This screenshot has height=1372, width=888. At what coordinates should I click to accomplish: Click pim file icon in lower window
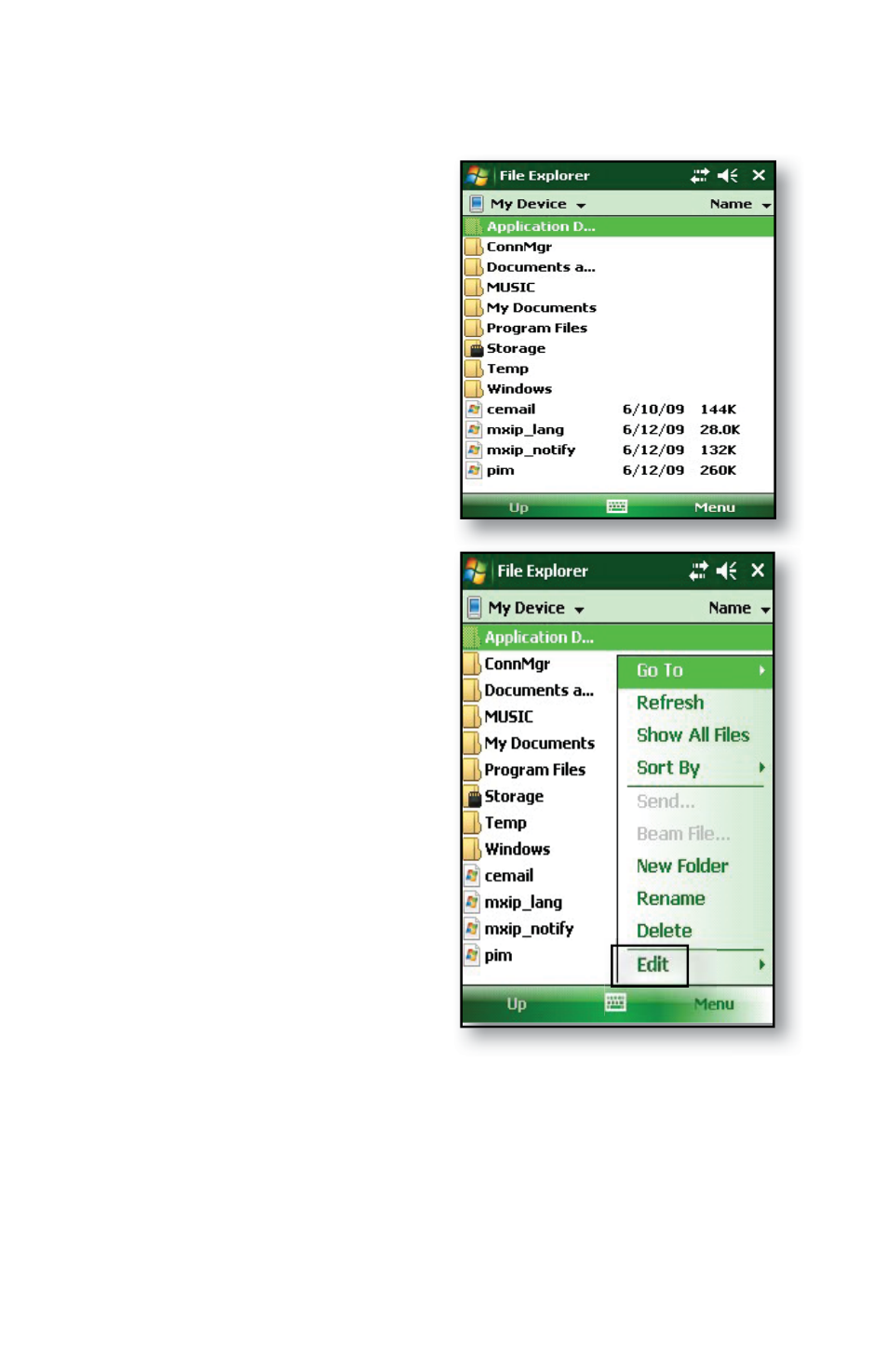click(x=473, y=955)
